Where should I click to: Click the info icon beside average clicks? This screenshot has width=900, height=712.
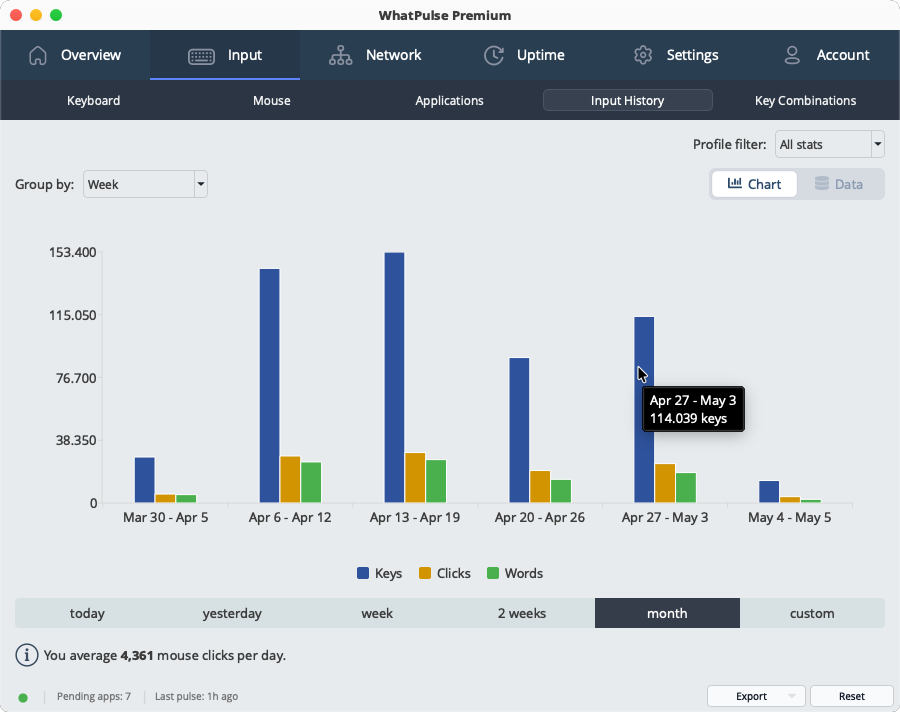point(26,655)
